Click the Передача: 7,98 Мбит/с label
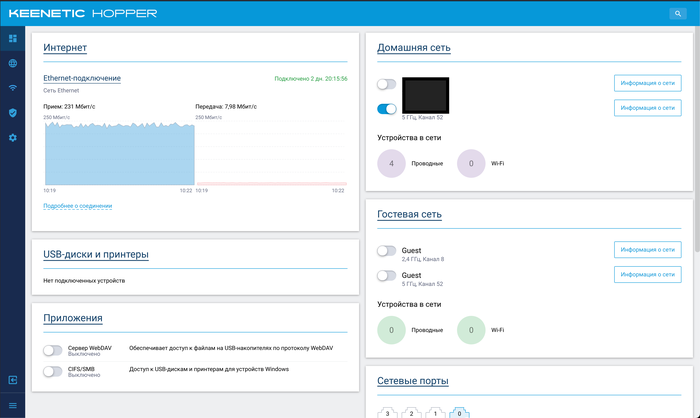Viewport: 700px width, 418px height. tap(226, 107)
